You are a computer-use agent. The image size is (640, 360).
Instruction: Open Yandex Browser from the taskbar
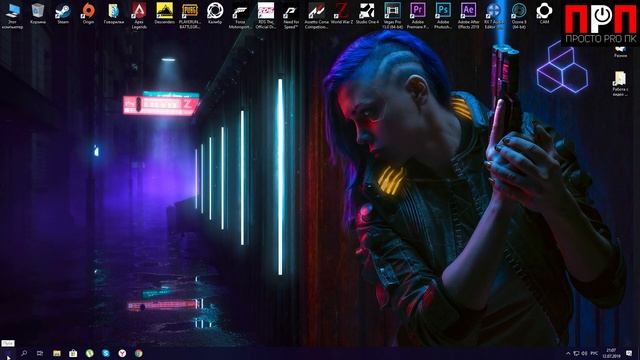(122, 353)
